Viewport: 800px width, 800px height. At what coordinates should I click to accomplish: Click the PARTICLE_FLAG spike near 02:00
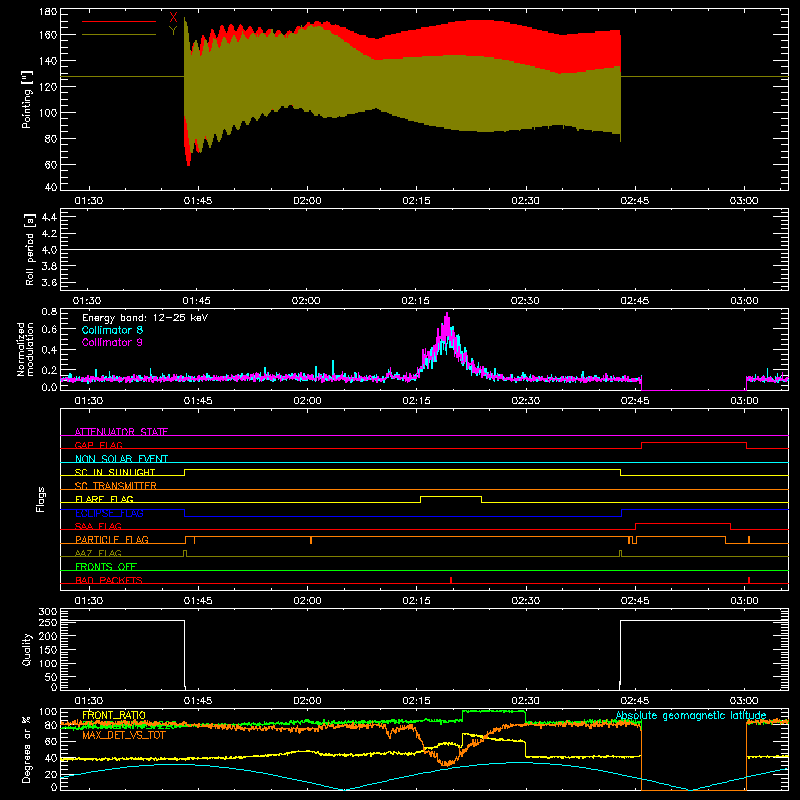coord(311,540)
